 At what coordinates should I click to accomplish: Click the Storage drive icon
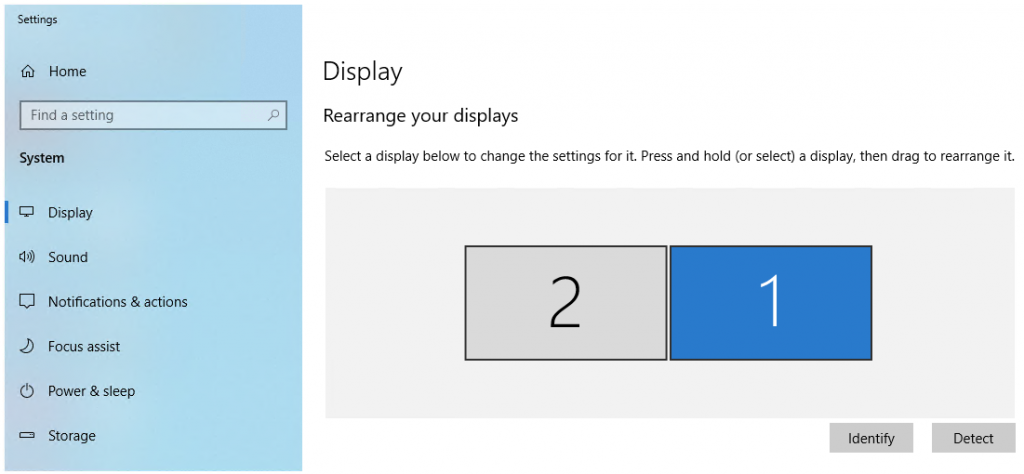coord(27,436)
